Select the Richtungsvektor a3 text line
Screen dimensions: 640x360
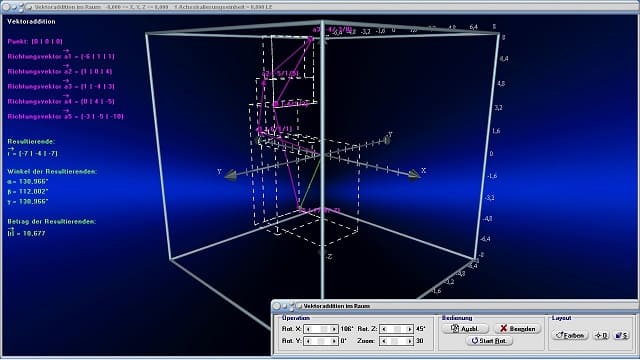point(61,87)
